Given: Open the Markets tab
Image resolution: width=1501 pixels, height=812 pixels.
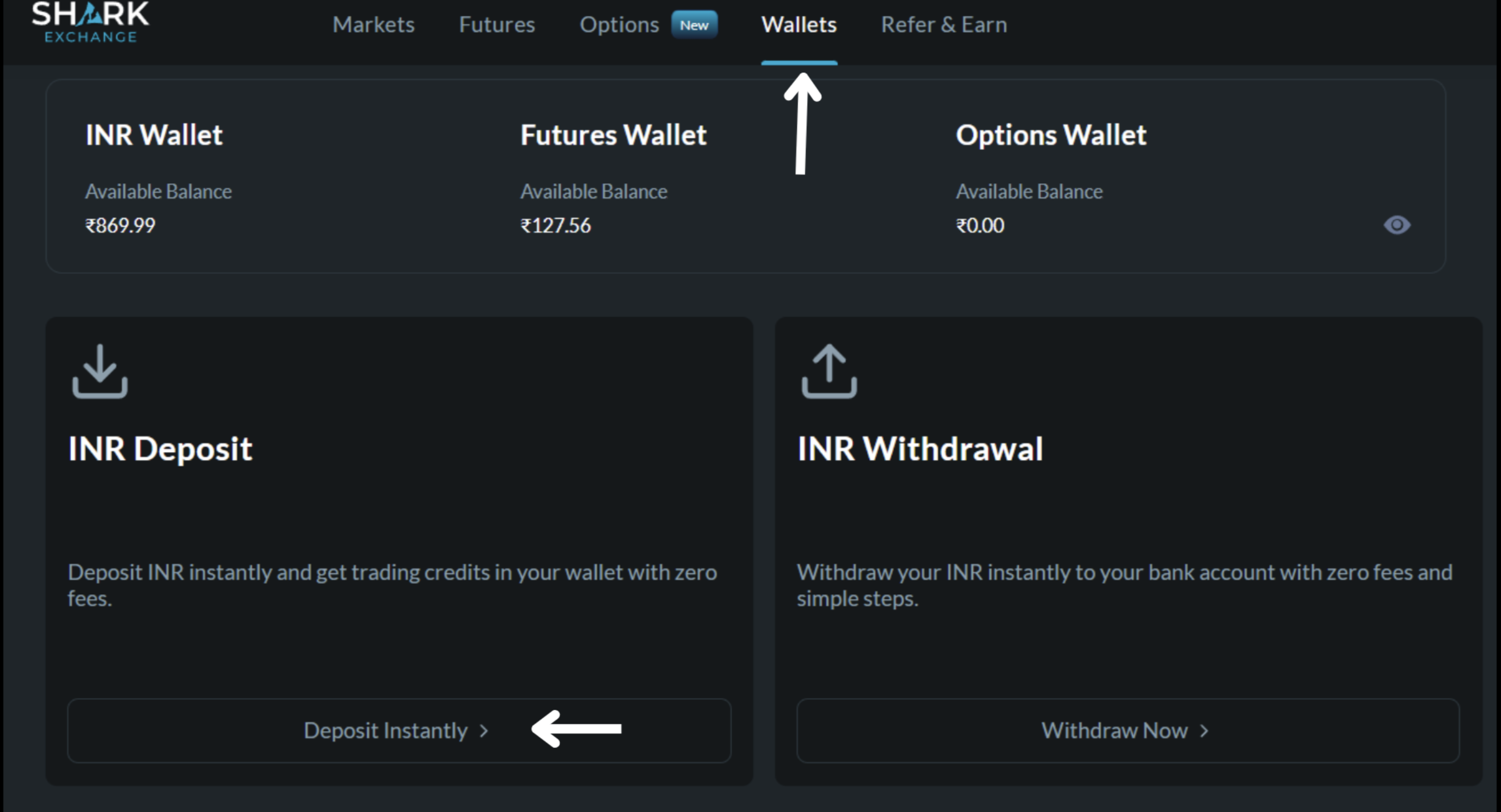Looking at the screenshot, I should tap(373, 25).
